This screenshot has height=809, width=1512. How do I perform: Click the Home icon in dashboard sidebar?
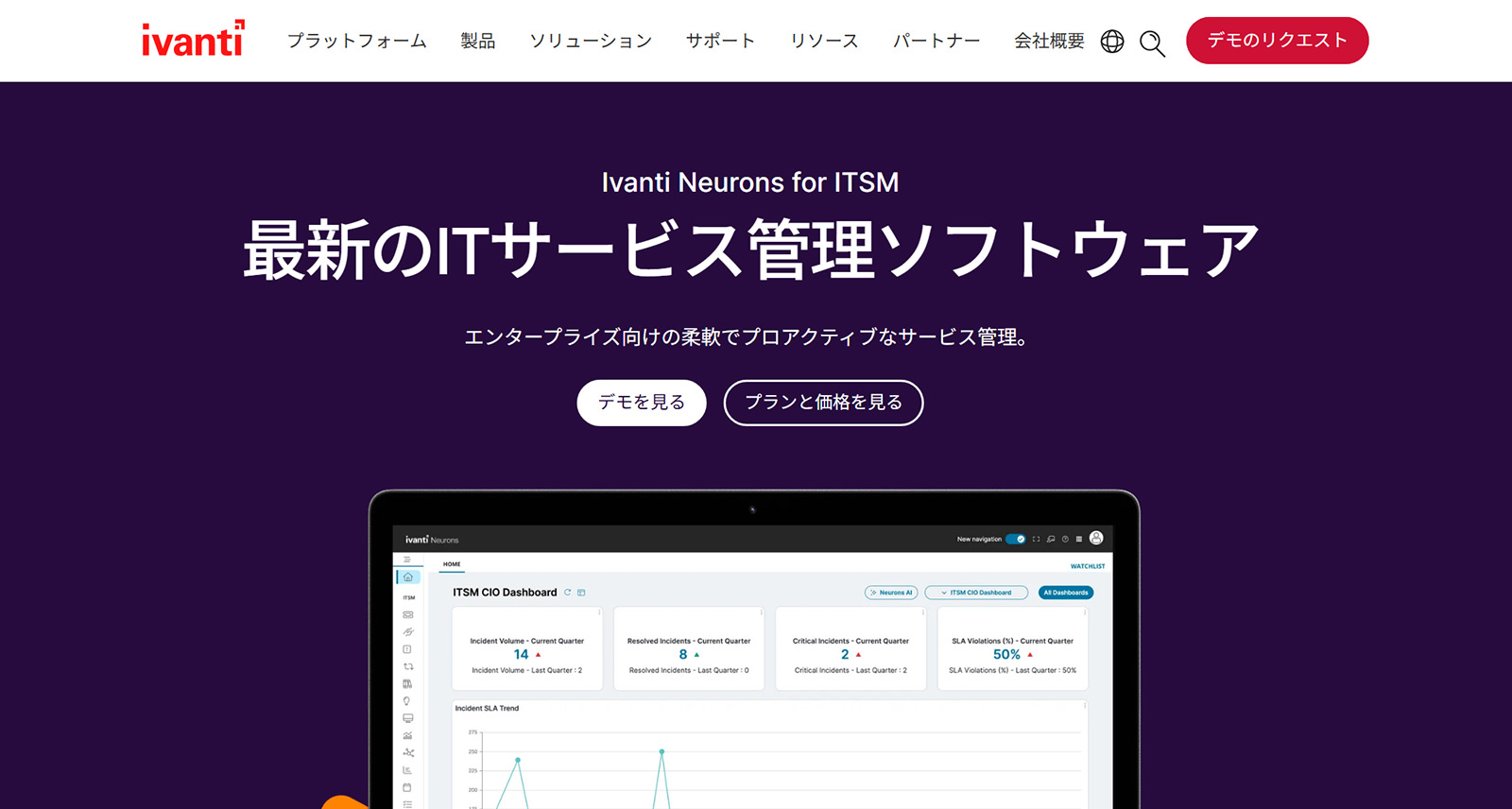tap(408, 577)
